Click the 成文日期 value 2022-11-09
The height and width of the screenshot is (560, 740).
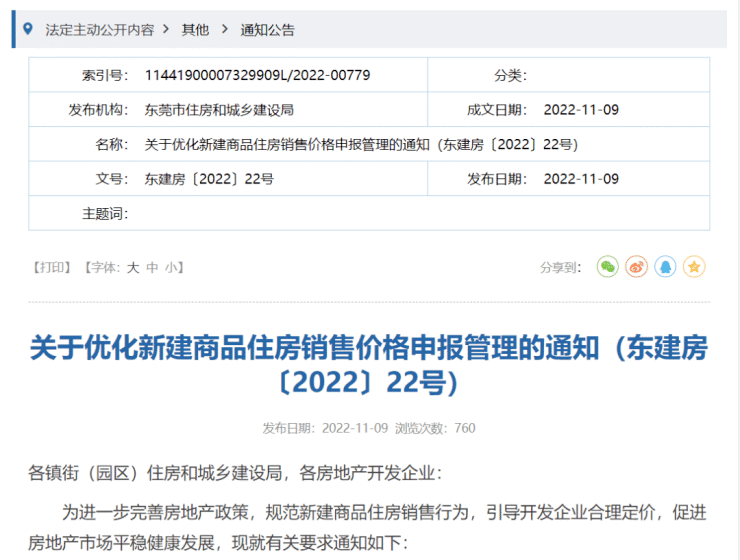click(581, 110)
